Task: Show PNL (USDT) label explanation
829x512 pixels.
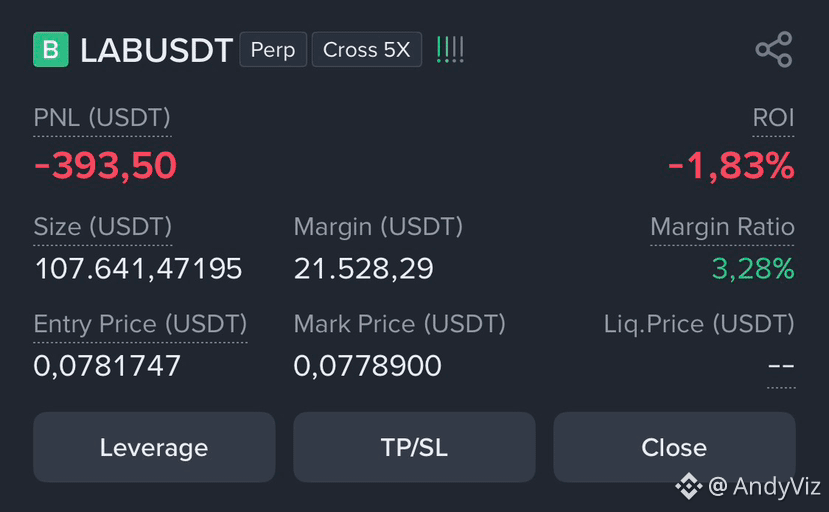Action: (x=102, y=117)
